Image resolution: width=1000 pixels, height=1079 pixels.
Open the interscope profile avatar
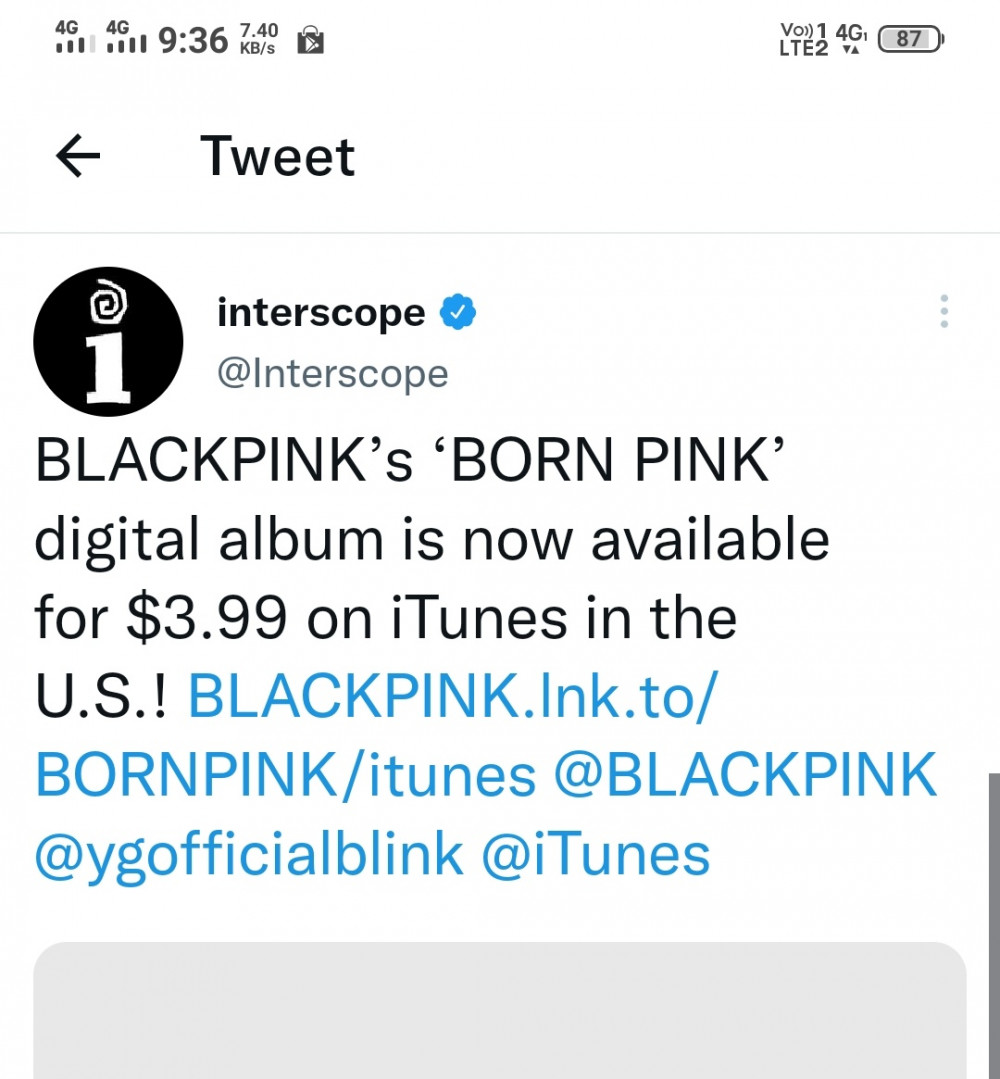pos(108,341)
